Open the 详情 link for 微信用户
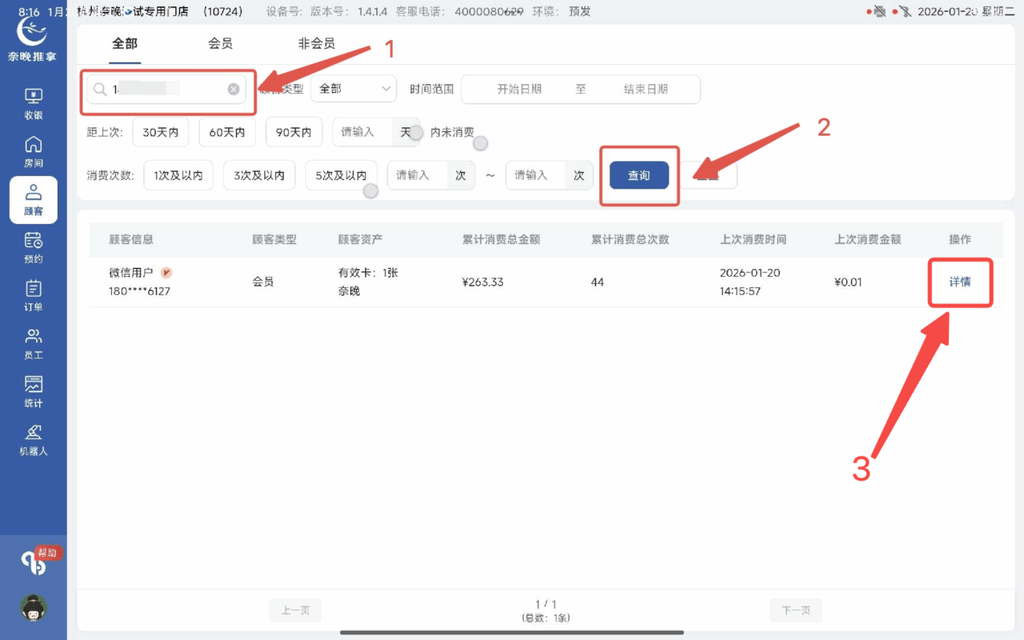 (x=960, y=282)
